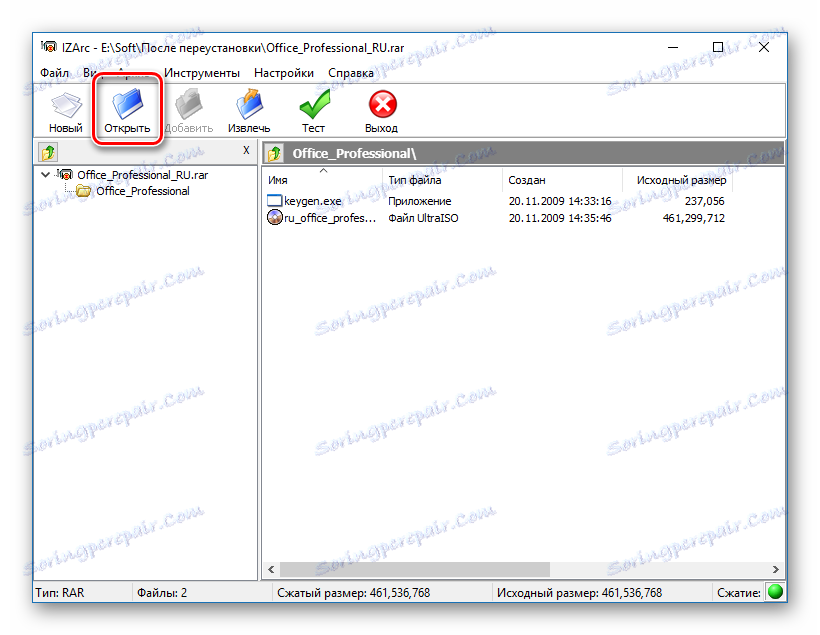Open the Инструменты menu
This screenshot has height=635, width=820.
pyautogui.click(x=202, y=73)
